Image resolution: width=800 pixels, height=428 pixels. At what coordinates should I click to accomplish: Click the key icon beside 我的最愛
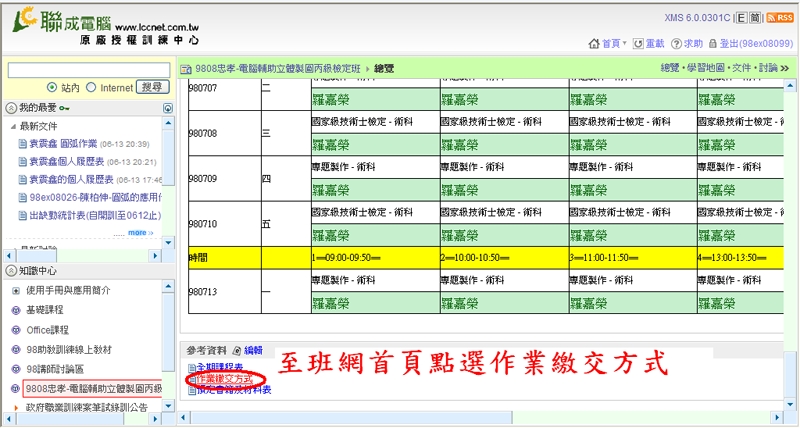pos(64,107)
